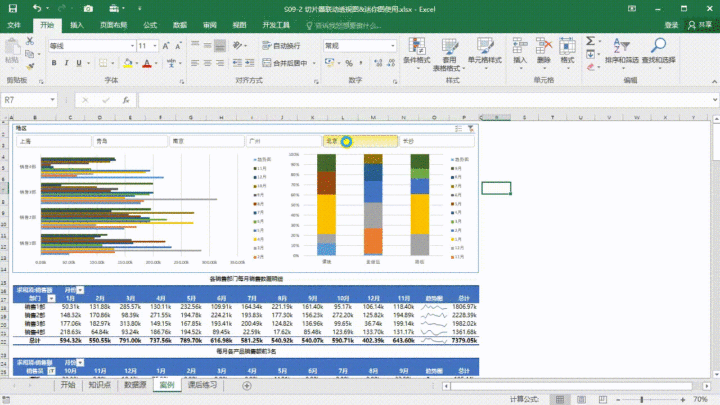
Task: Open the number format combo box
Action: (360, 46)
